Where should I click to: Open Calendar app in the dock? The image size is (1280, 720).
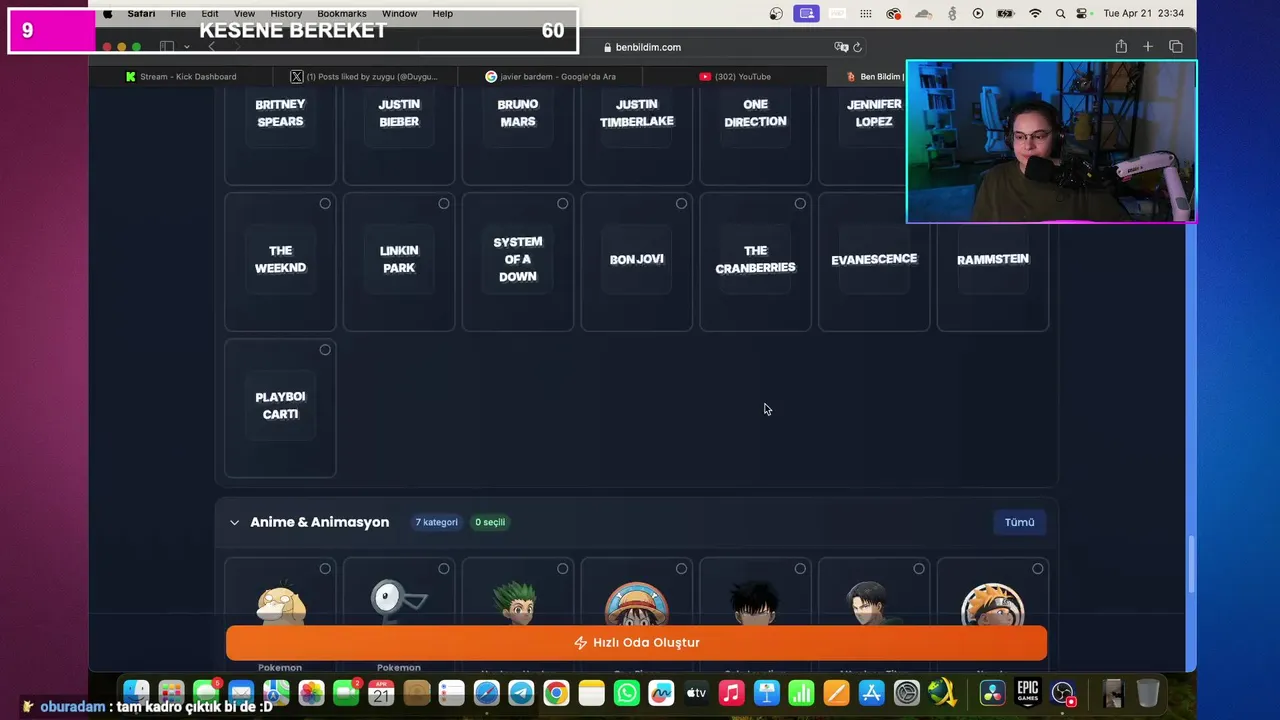[x=381, y=693]
